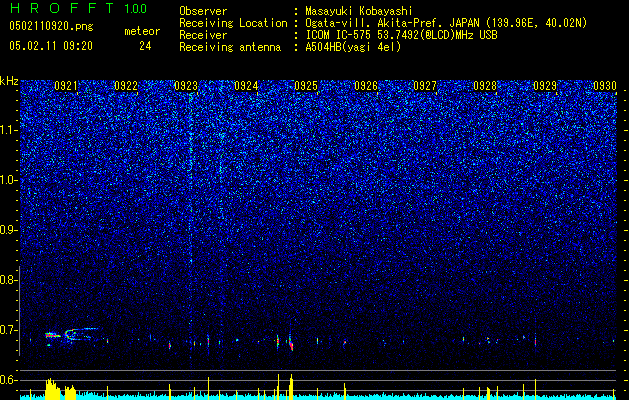Click the 0929 time marker
This screenshot has width=629, height=400.
[545, 86]
